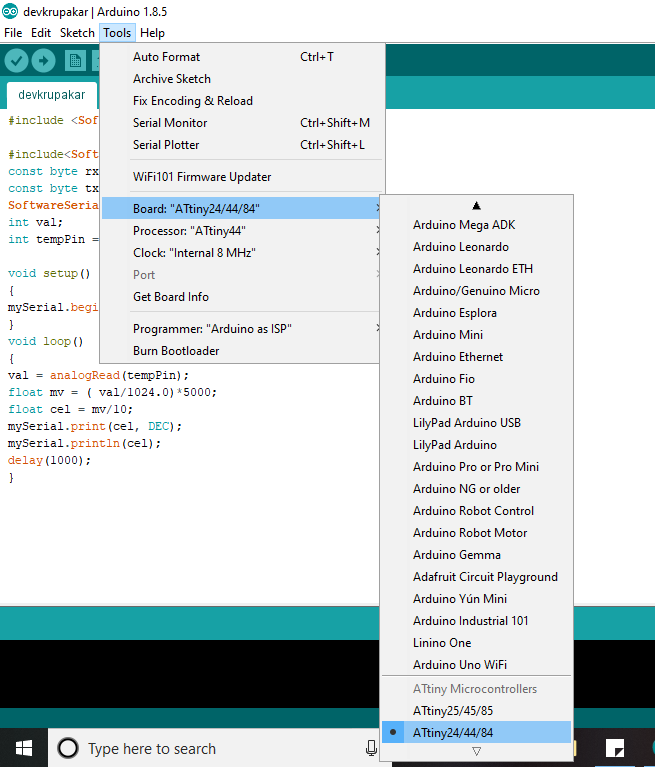The image size is (655, 767).
Task: Select Linino One board
Action: click(476, 643)
